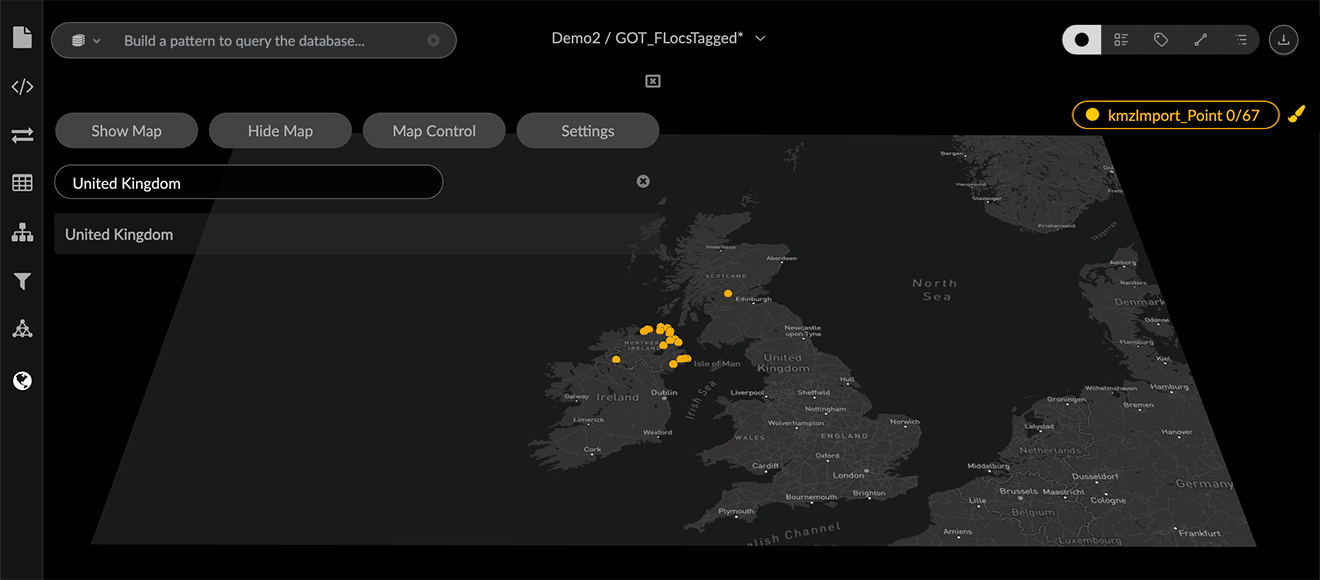Click the brush icon beside kmzImport_Point
1320x580 pixels.
coord(1297,114)
